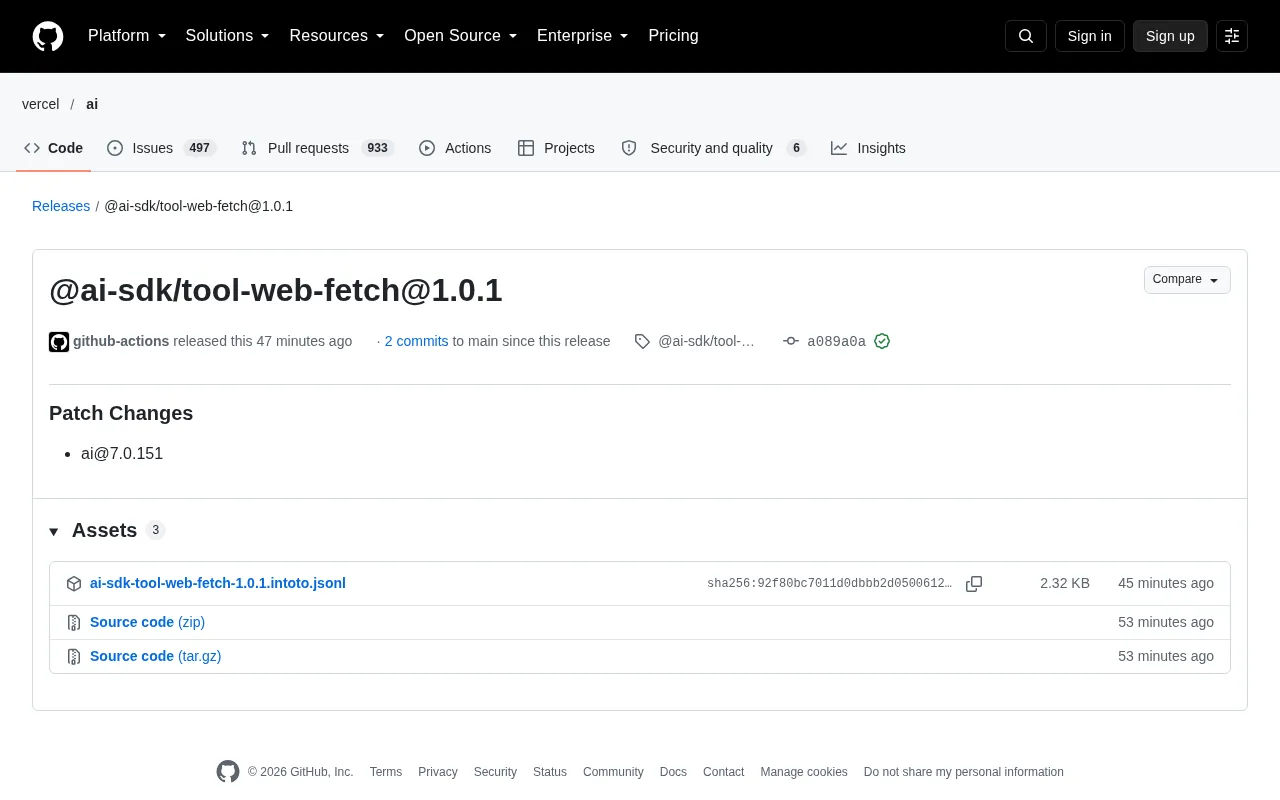Click the github-actions avatar icon
This screenshot has width=1280, height=800.
pos(59,342)
